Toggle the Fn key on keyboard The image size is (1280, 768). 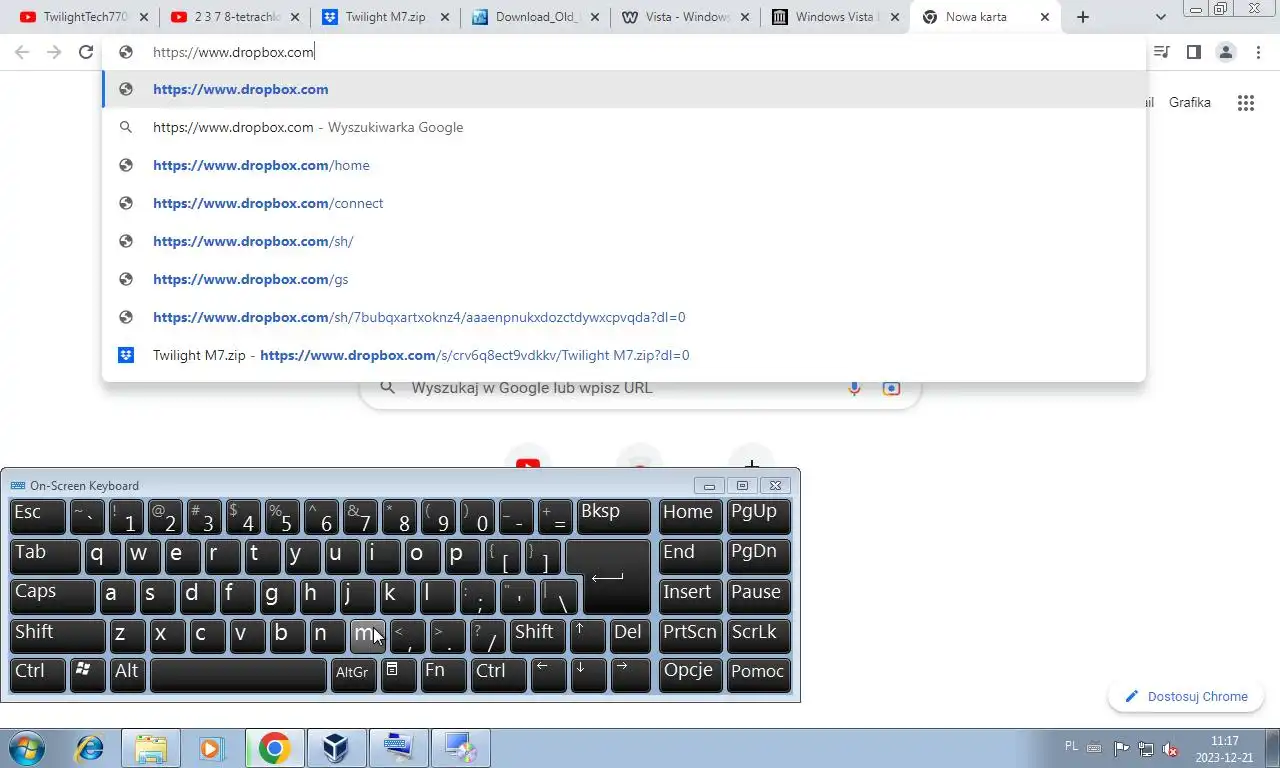click(443, 674)
